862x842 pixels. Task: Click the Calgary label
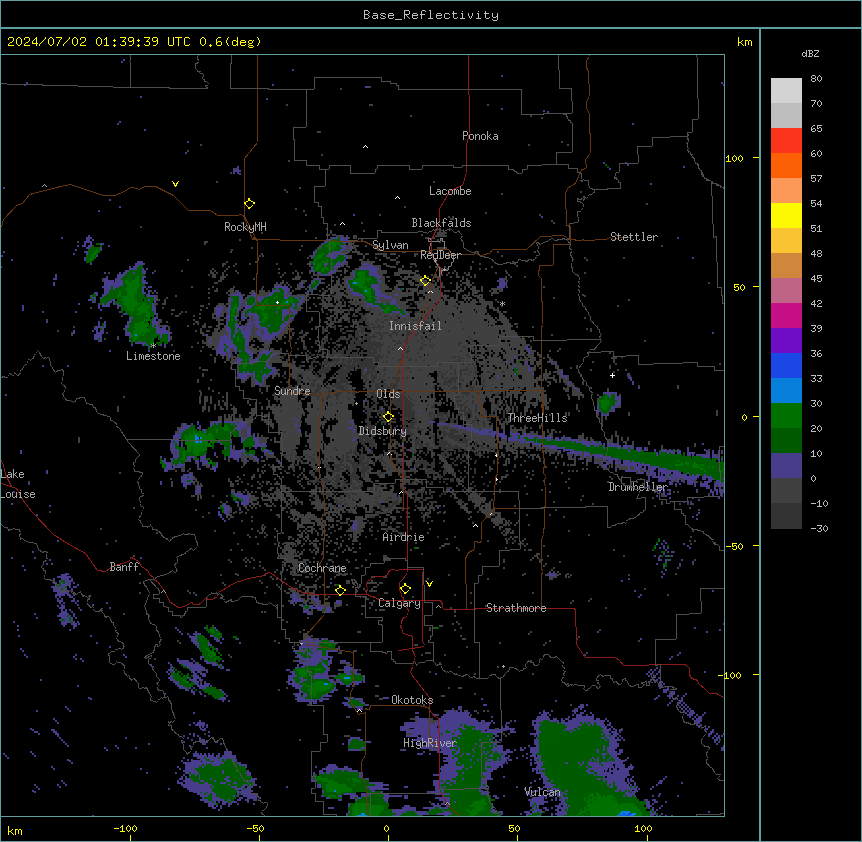click(399, 603)
